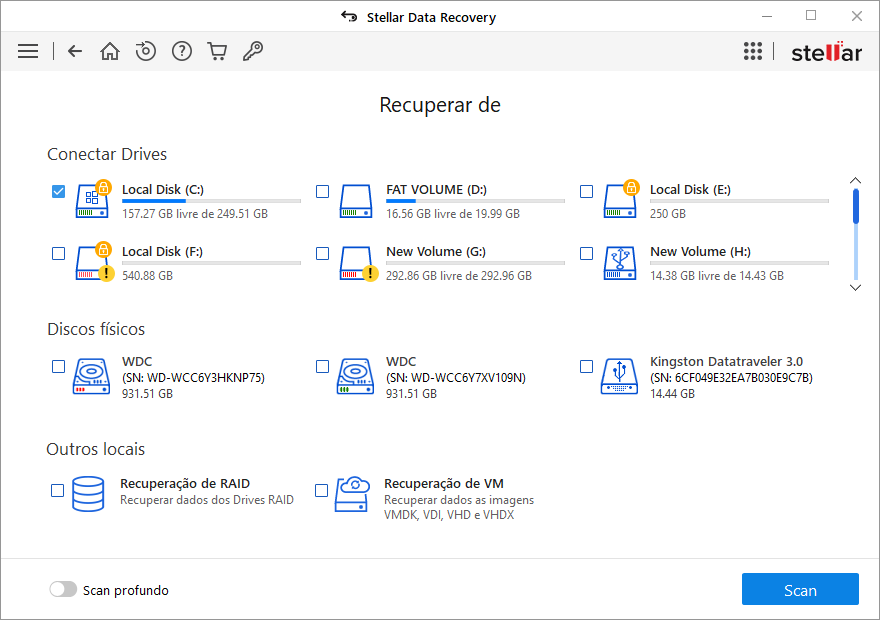Viewport: 880px width, 620px height.
Task: Open the resume recovery icon
Action: [146, 51]
